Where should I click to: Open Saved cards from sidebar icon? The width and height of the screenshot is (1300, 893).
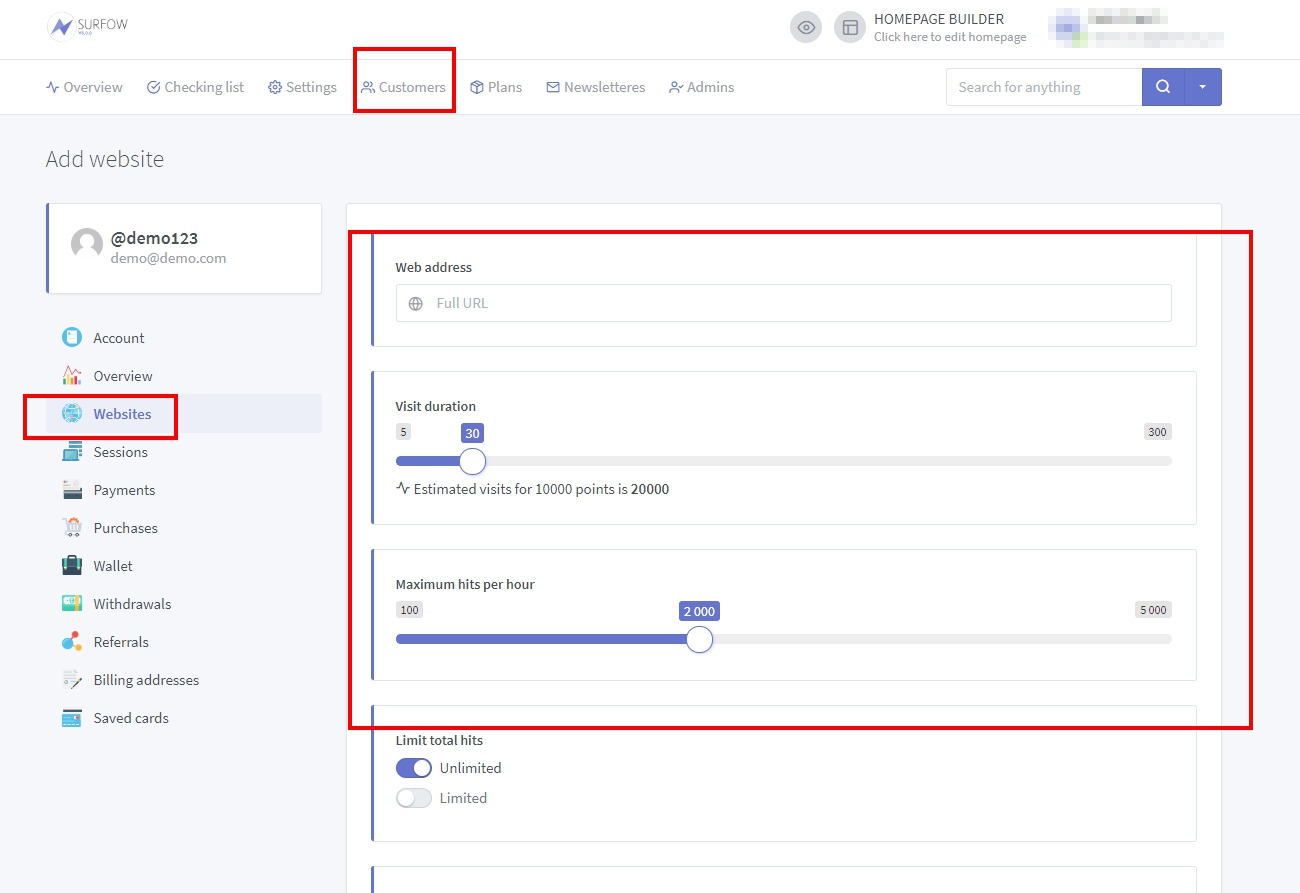(x=72, y=718)
